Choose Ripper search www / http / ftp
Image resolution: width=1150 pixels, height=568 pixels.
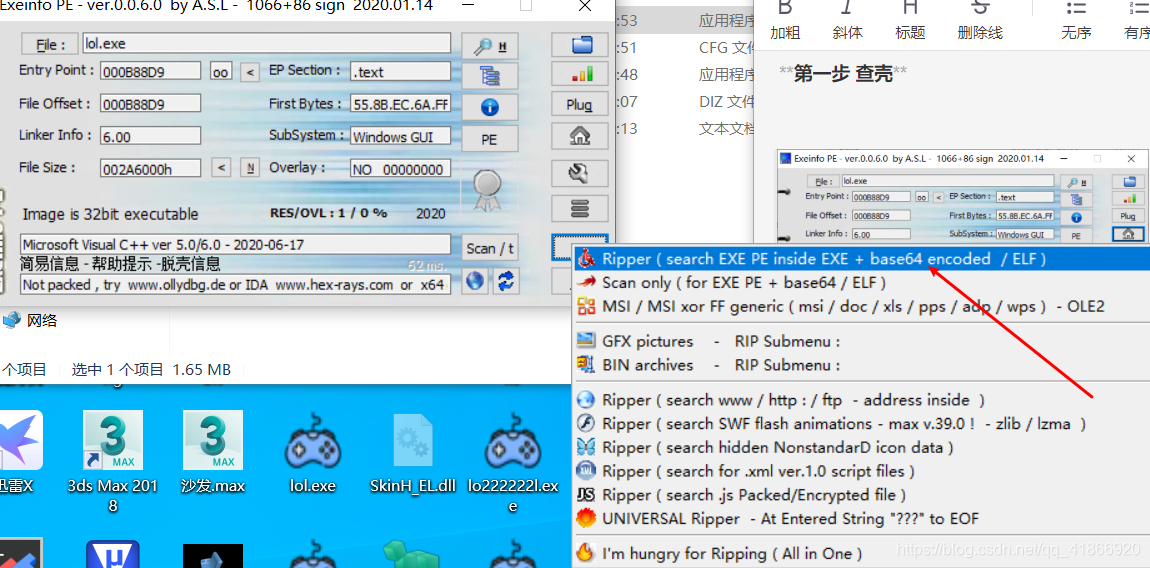(x=860, y=400)
